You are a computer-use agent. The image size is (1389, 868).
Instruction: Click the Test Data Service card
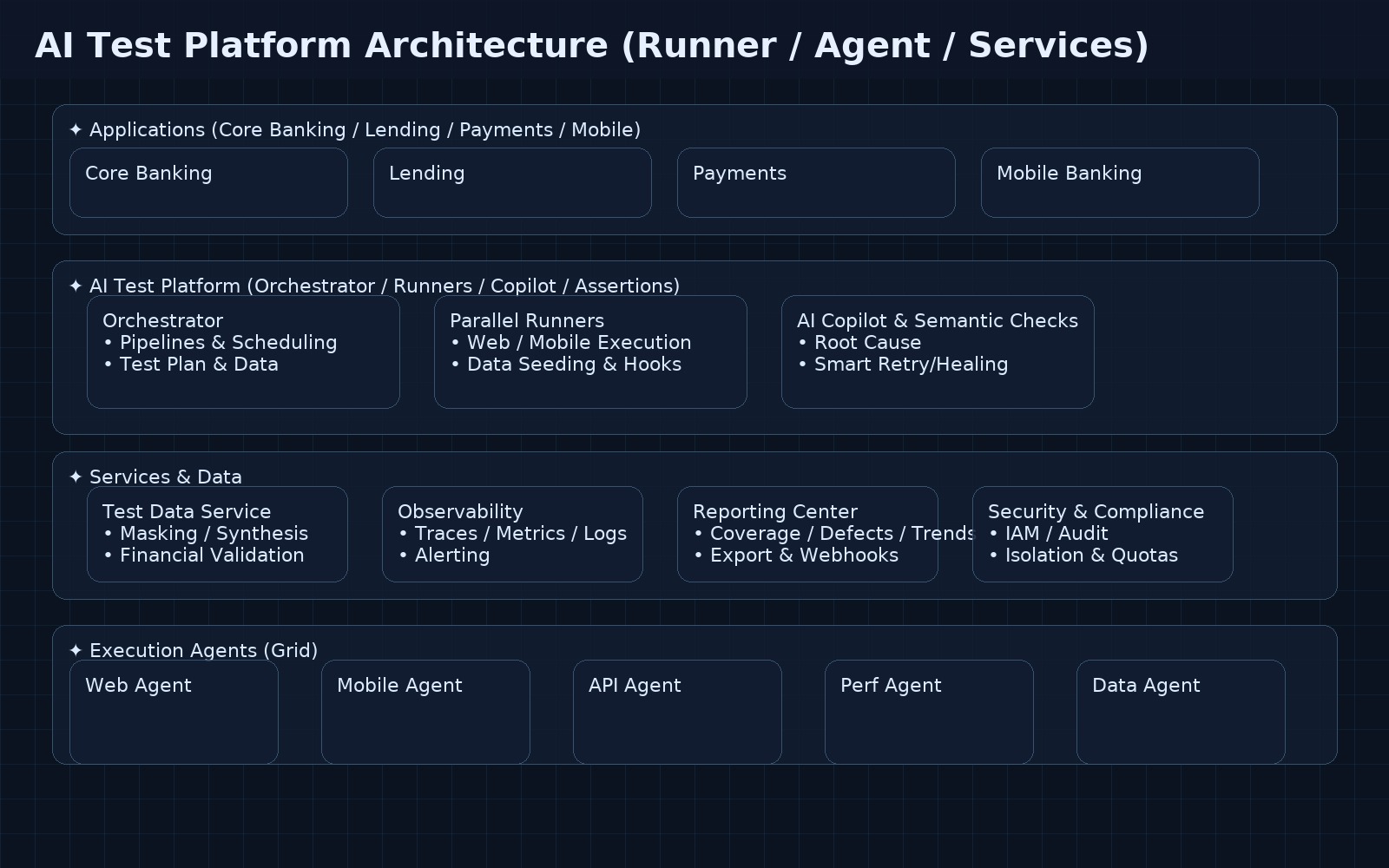click(x=217, y=533)
